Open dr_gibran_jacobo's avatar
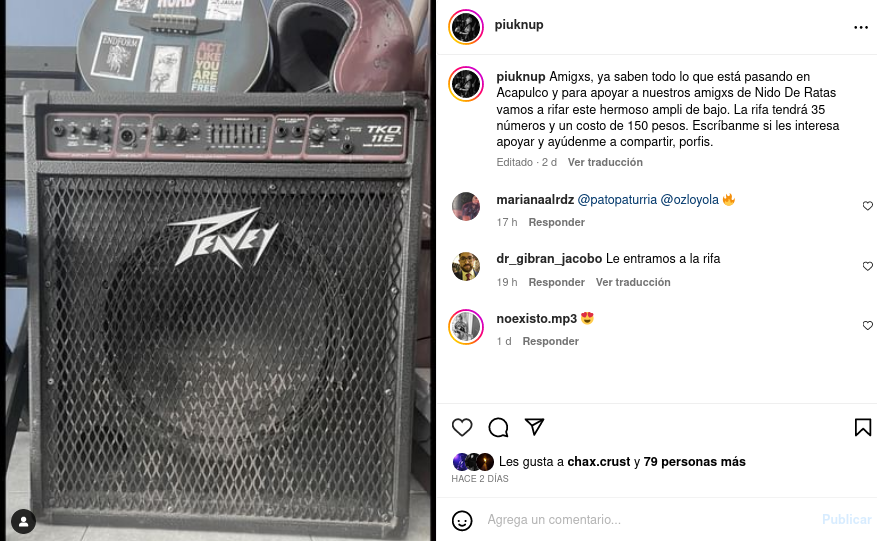The width and height of the screenshot is (877, 541). 466,266
